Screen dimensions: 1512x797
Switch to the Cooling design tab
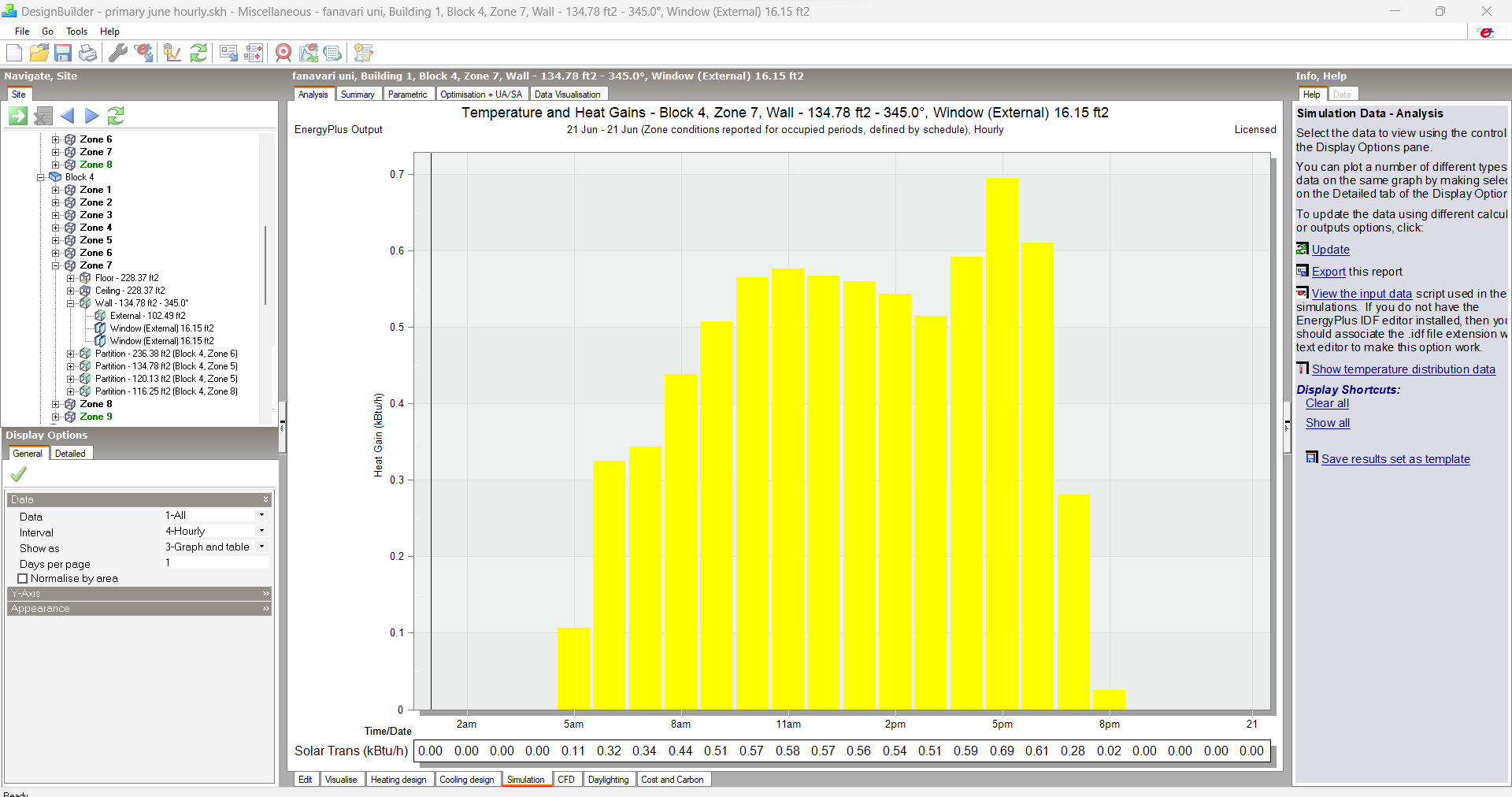467,780
